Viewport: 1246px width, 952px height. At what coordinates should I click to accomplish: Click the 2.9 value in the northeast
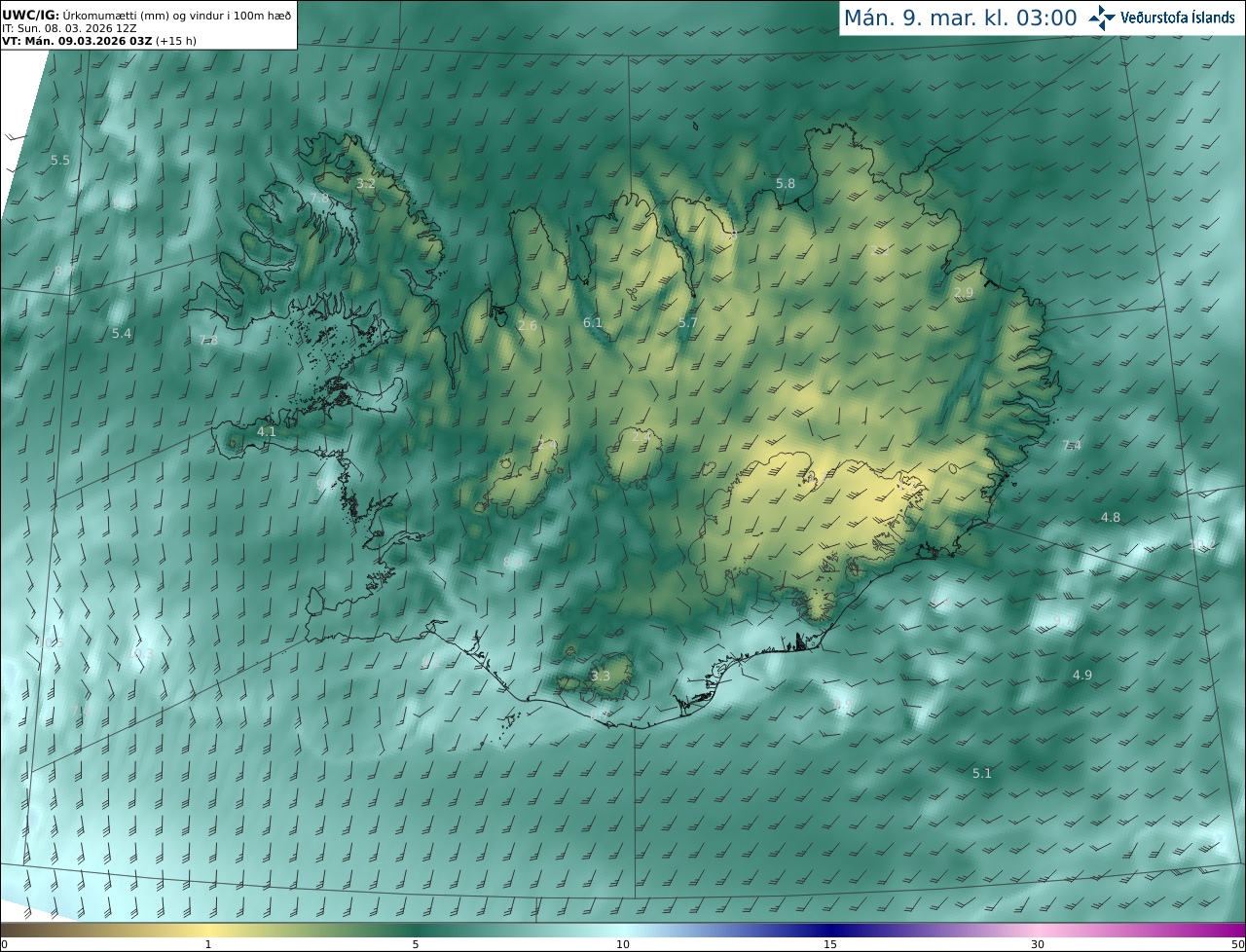(964, 293)
